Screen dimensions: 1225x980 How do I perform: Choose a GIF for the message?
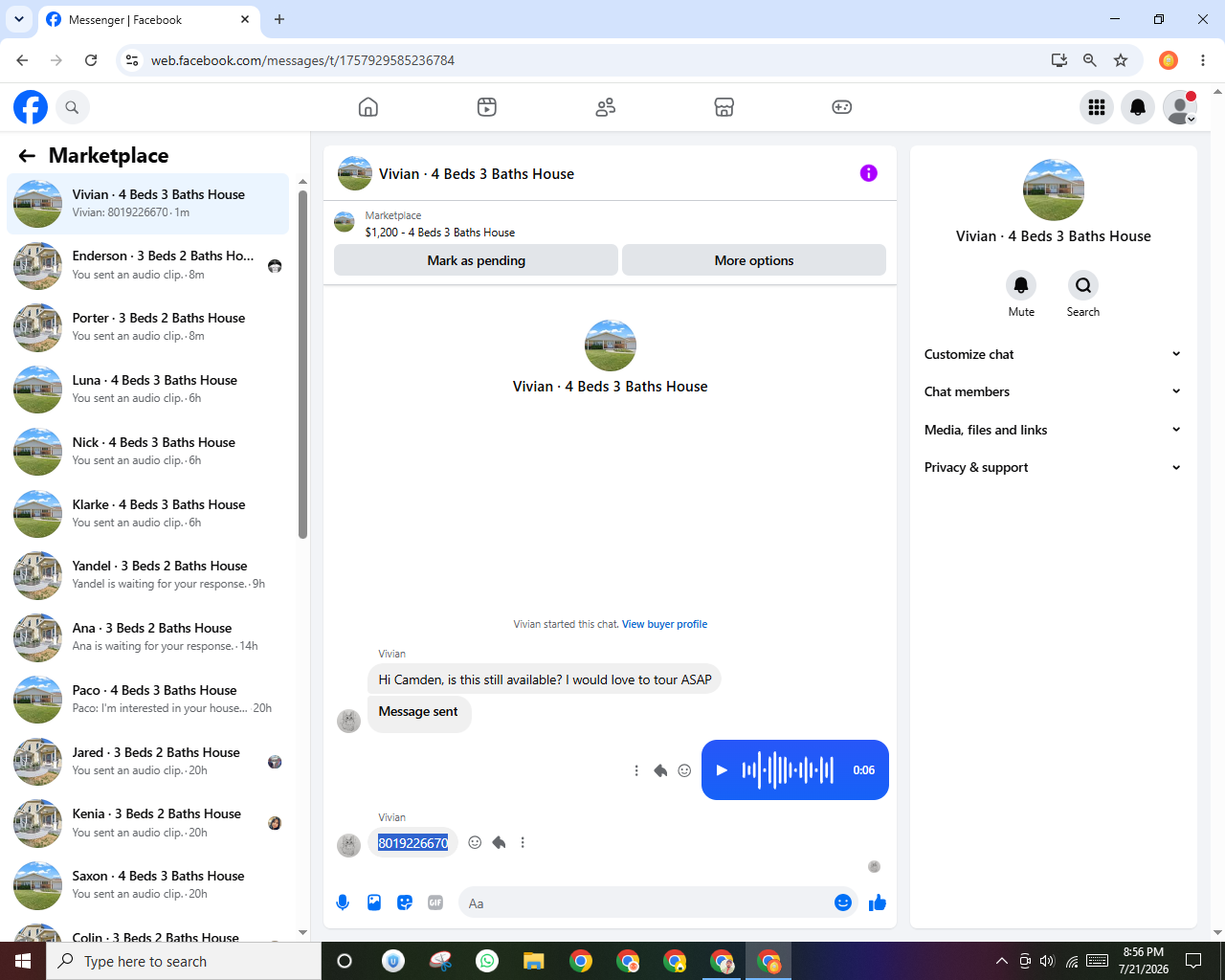coord(435,902)
